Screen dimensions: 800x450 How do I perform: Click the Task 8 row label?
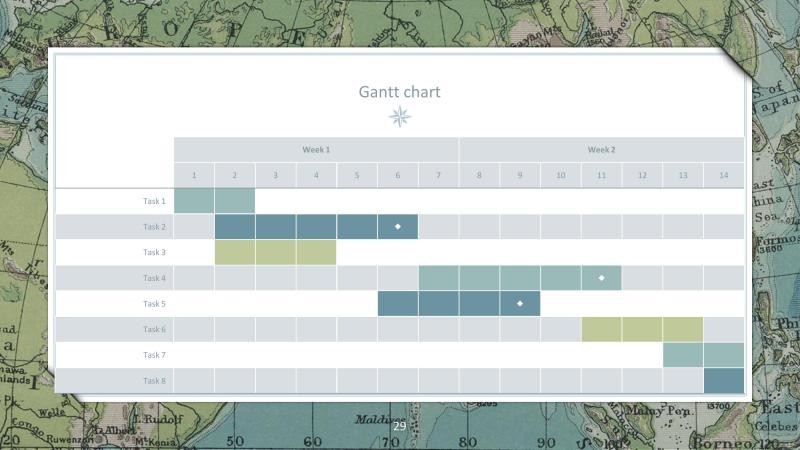154,380
